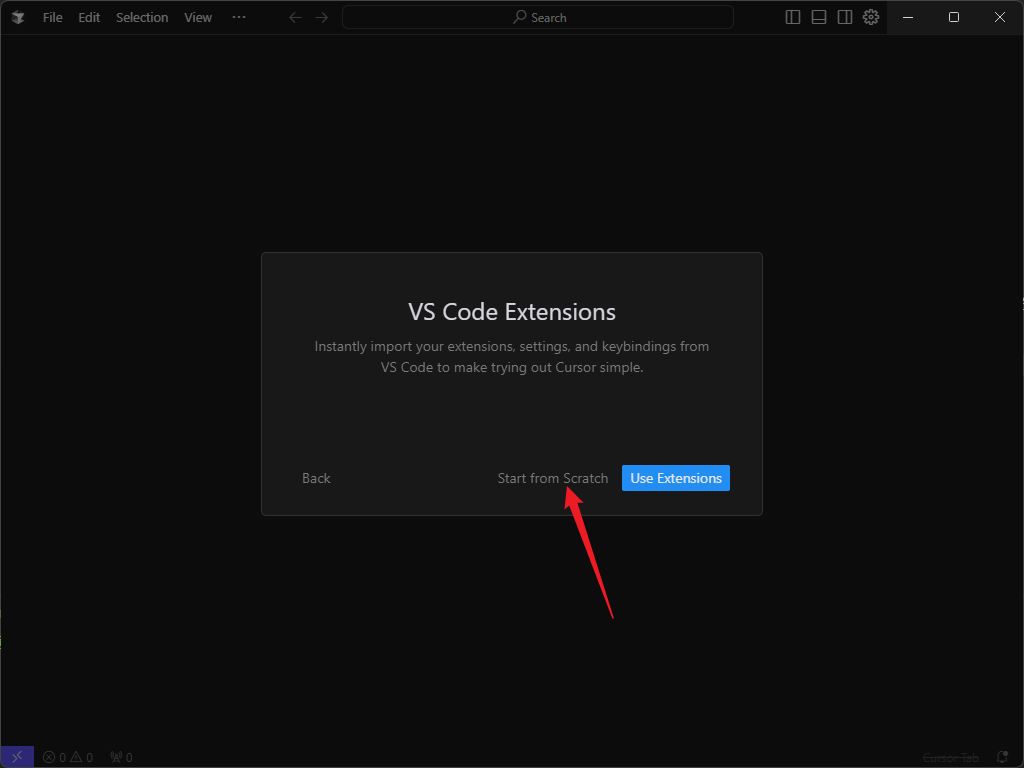1024x768 pixels.
Task: Open notifications bell in status bar
Action: (1002, 758)
